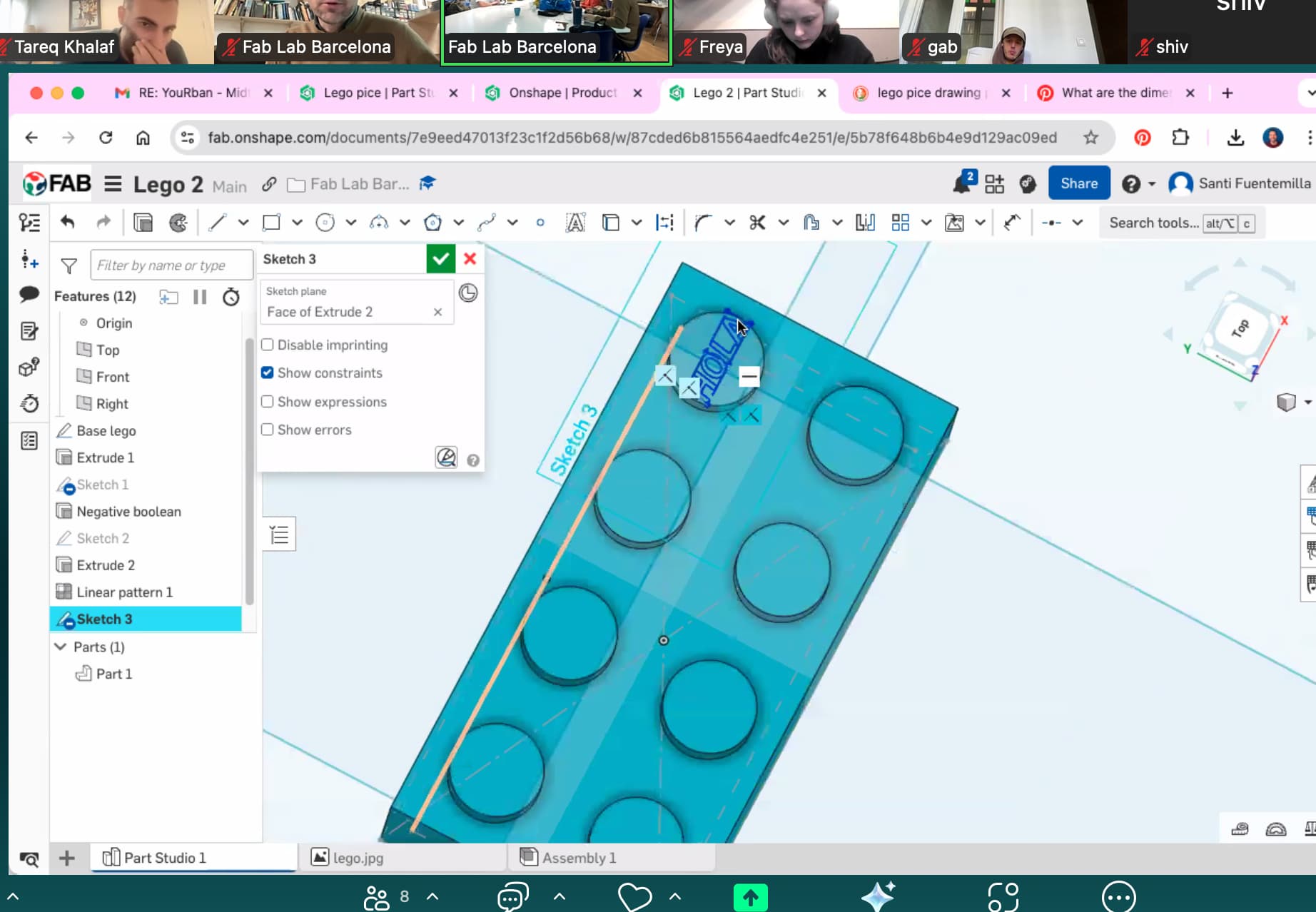Click the feature filter funnel icon
This screenshot has width=1316, height=912.
69,266
